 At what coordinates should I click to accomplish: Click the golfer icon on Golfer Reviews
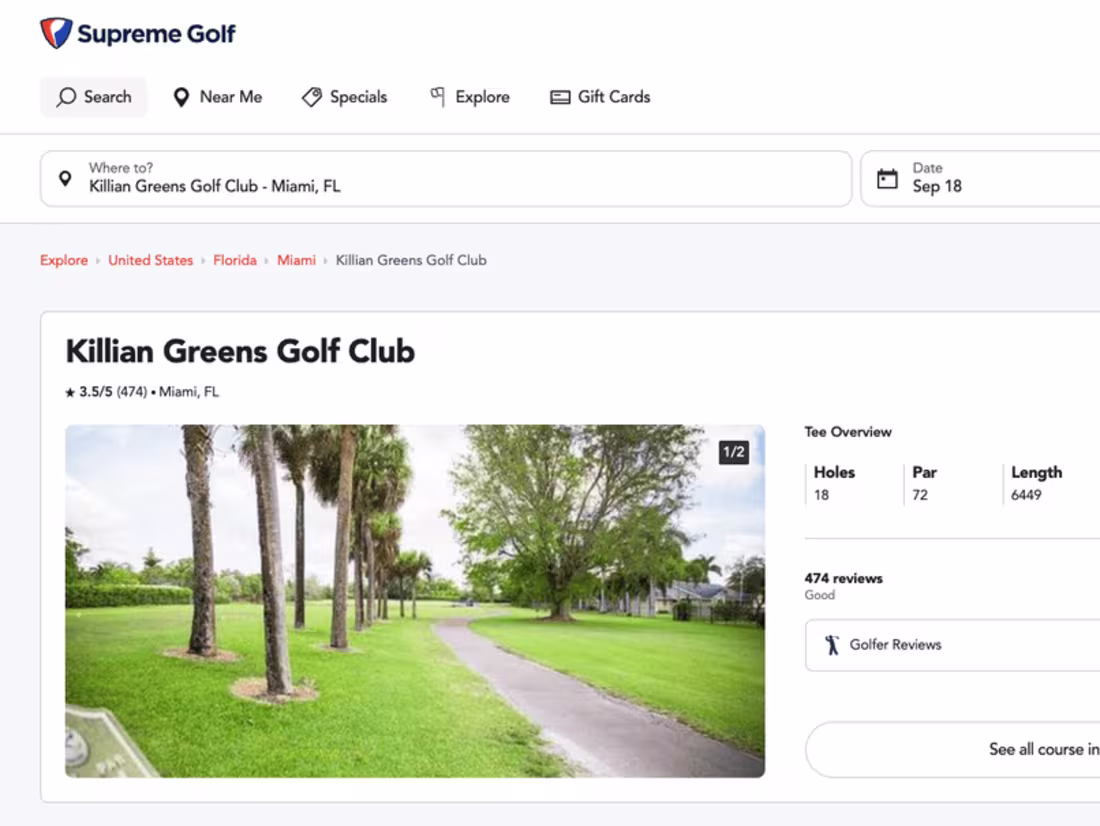(832, 644)
